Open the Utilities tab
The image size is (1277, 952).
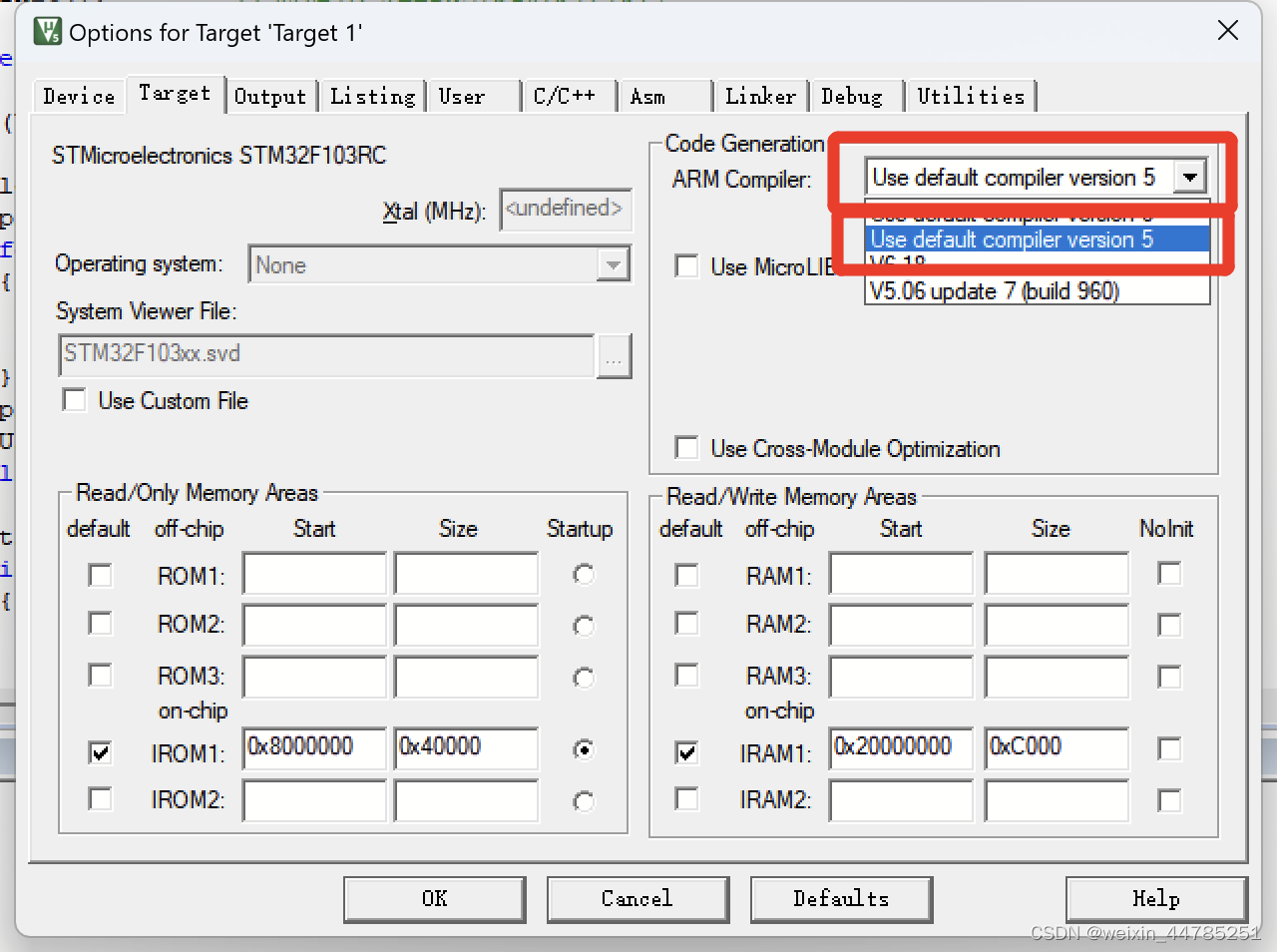[971, 96]
